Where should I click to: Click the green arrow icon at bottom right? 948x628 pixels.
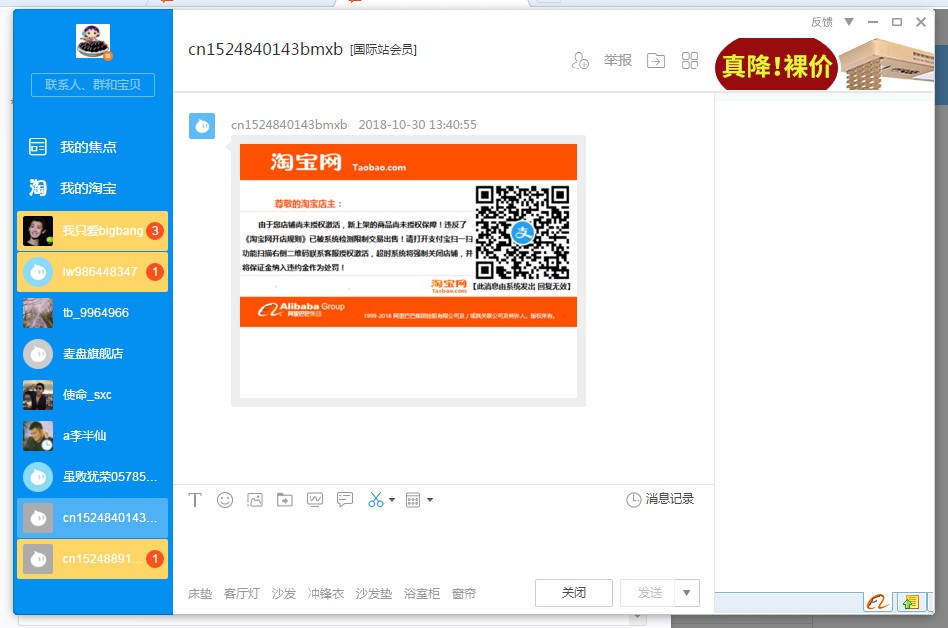pos(911,602)
